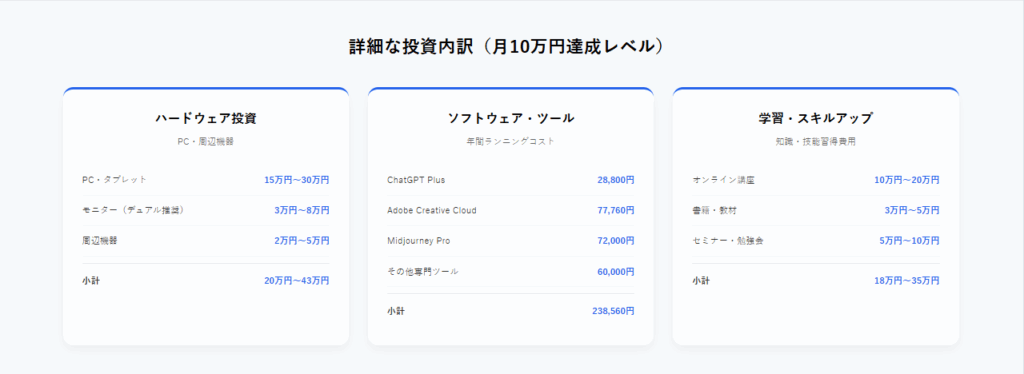1024x374 pixels.
Task: Select the その他専門ツール row
Action: pyautogui.click(x=510, y=272)
